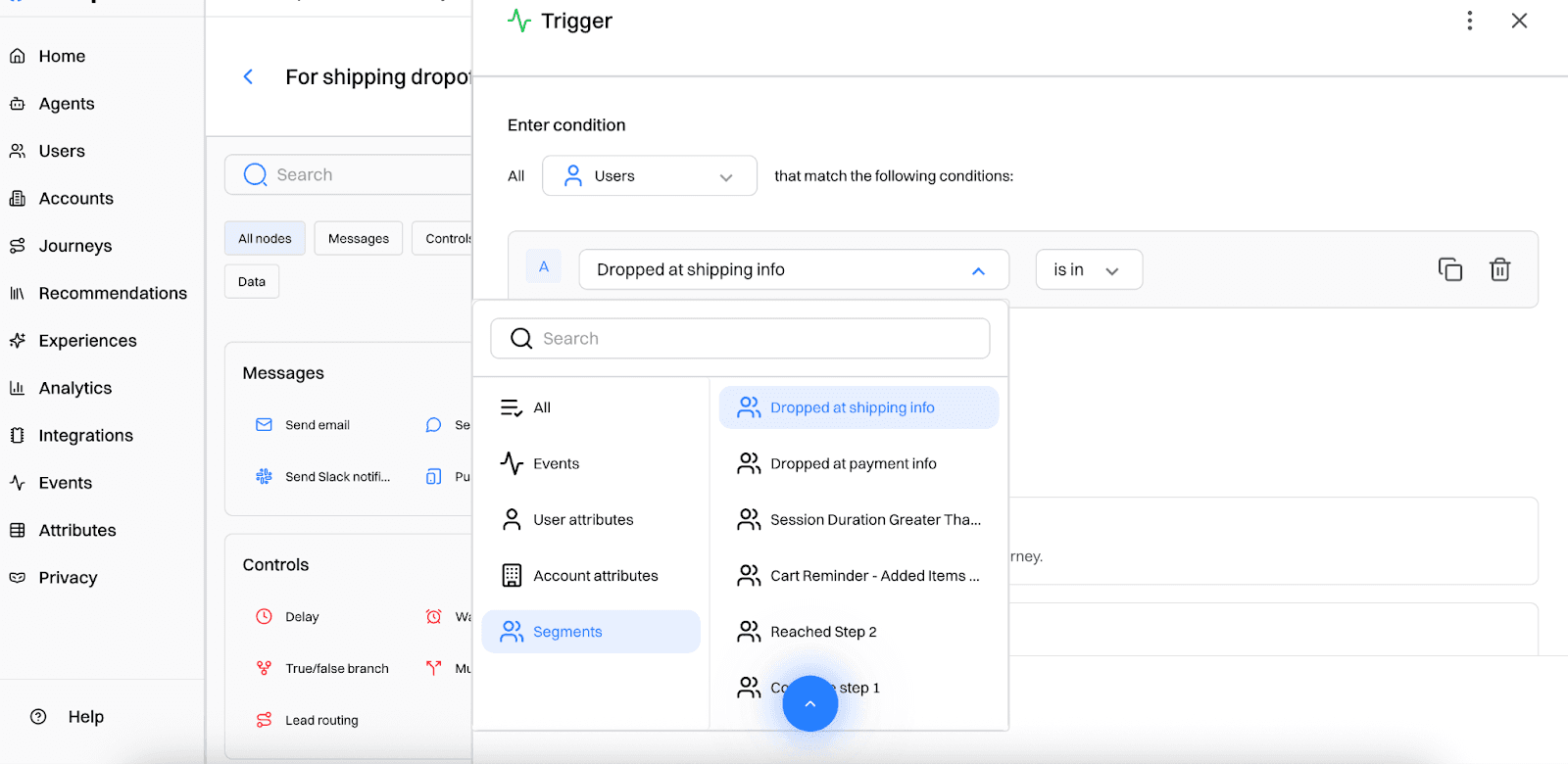Delete condition A with trash icon

click(x=1499, y=269)
